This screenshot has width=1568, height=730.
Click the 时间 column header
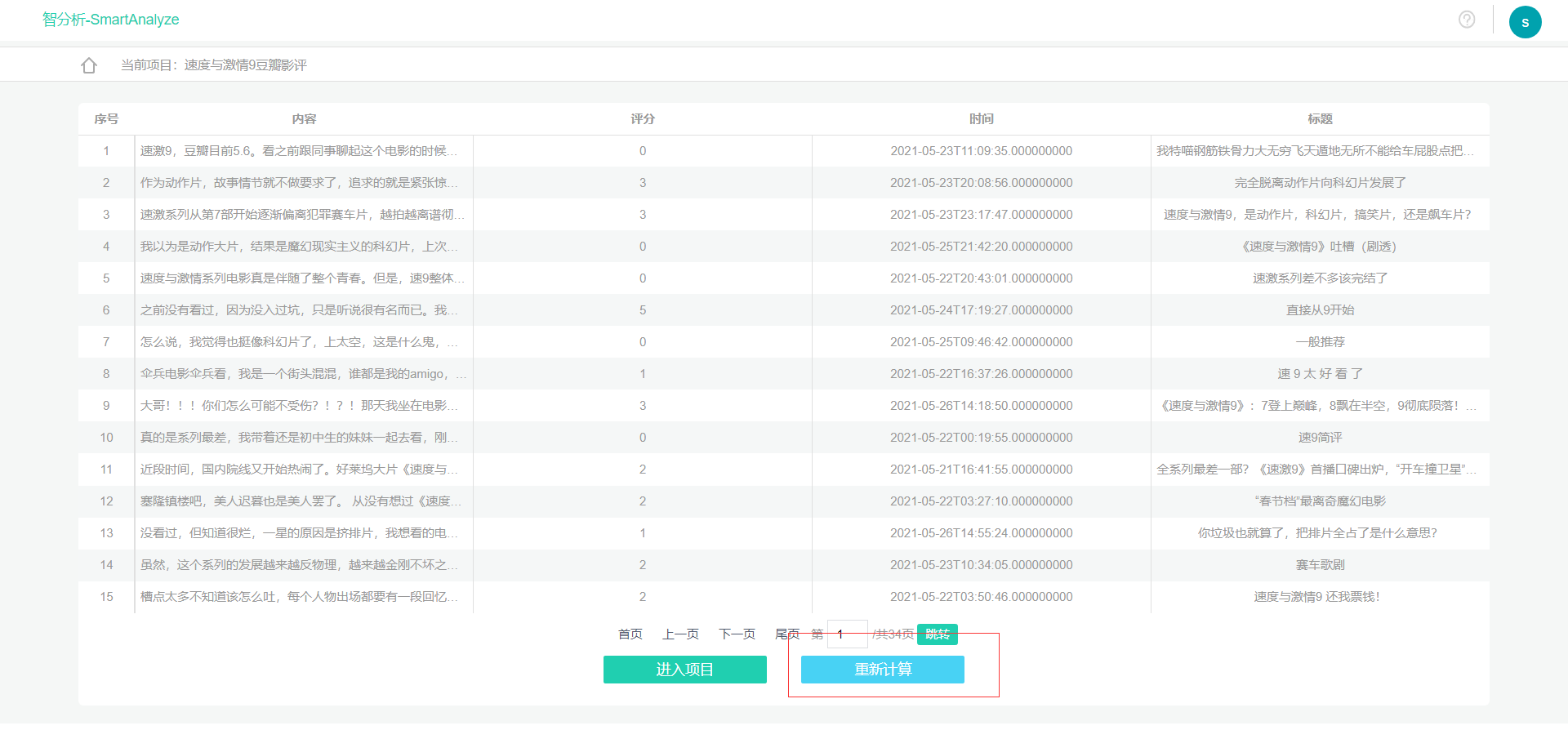[x=982, y=119]
